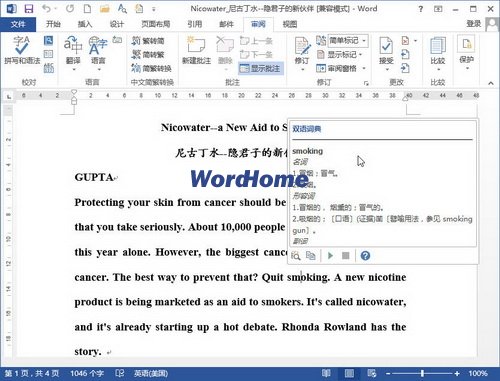This screenshot has width=500, height=381.
Task: Switch to the 邮件 tab
Action: click(x=227, y=24)
